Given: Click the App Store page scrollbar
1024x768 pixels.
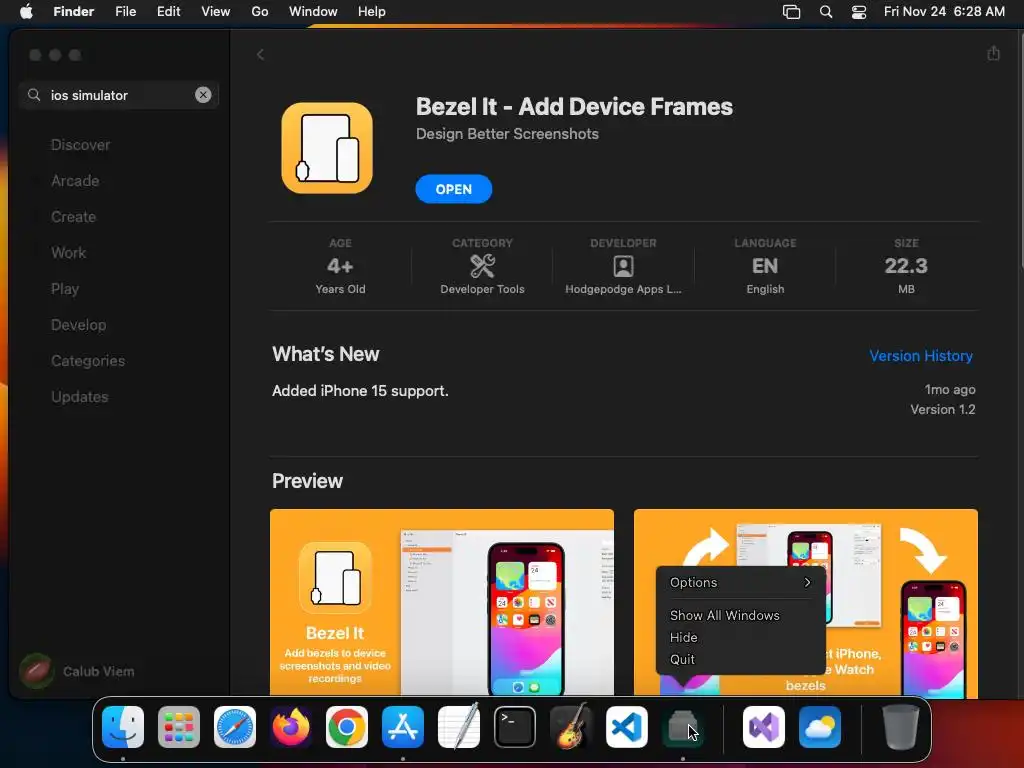Looking at the screenshot, I should pos(1020,150).
